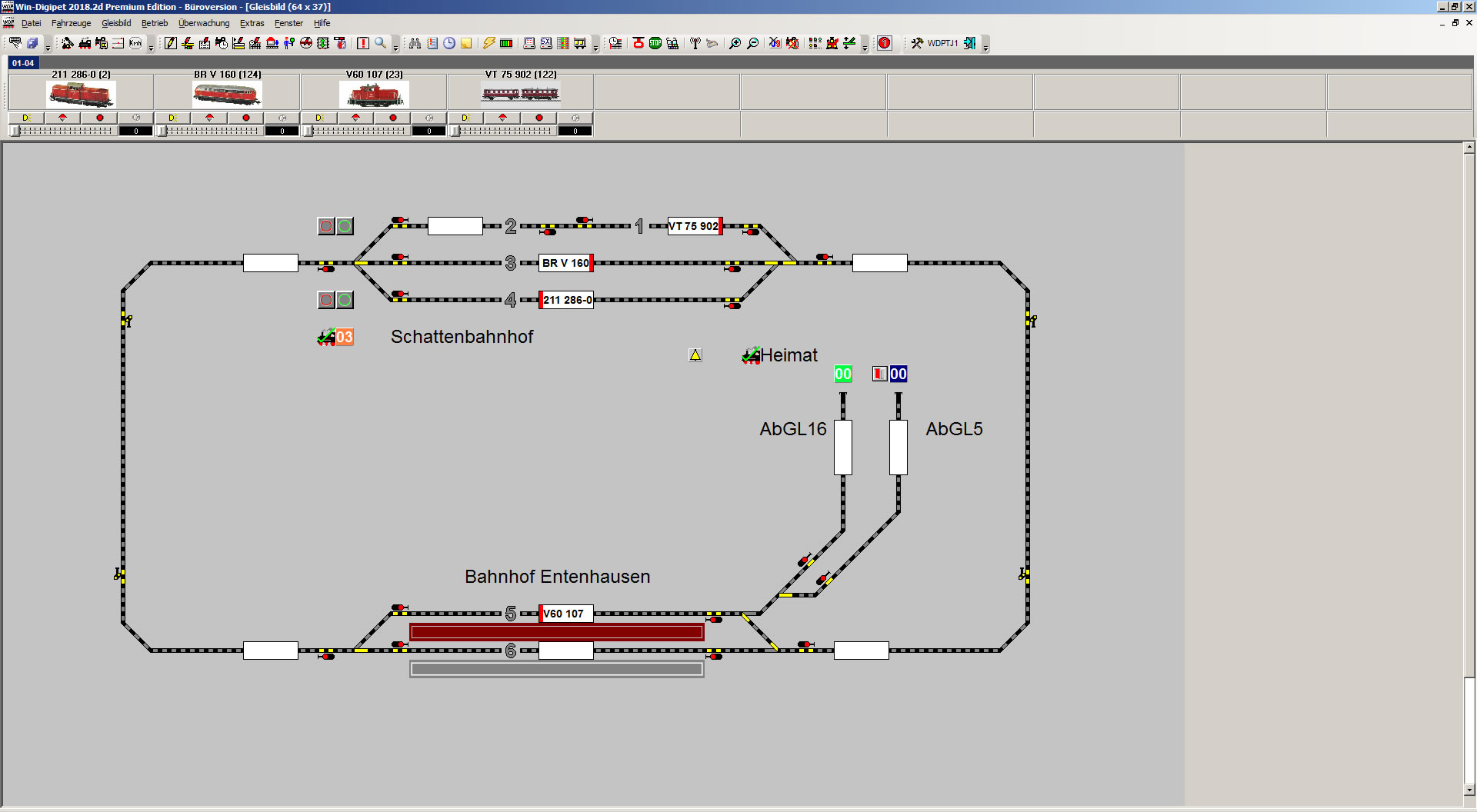
Task: Open the Datei menu
Action: pos(31,23)
